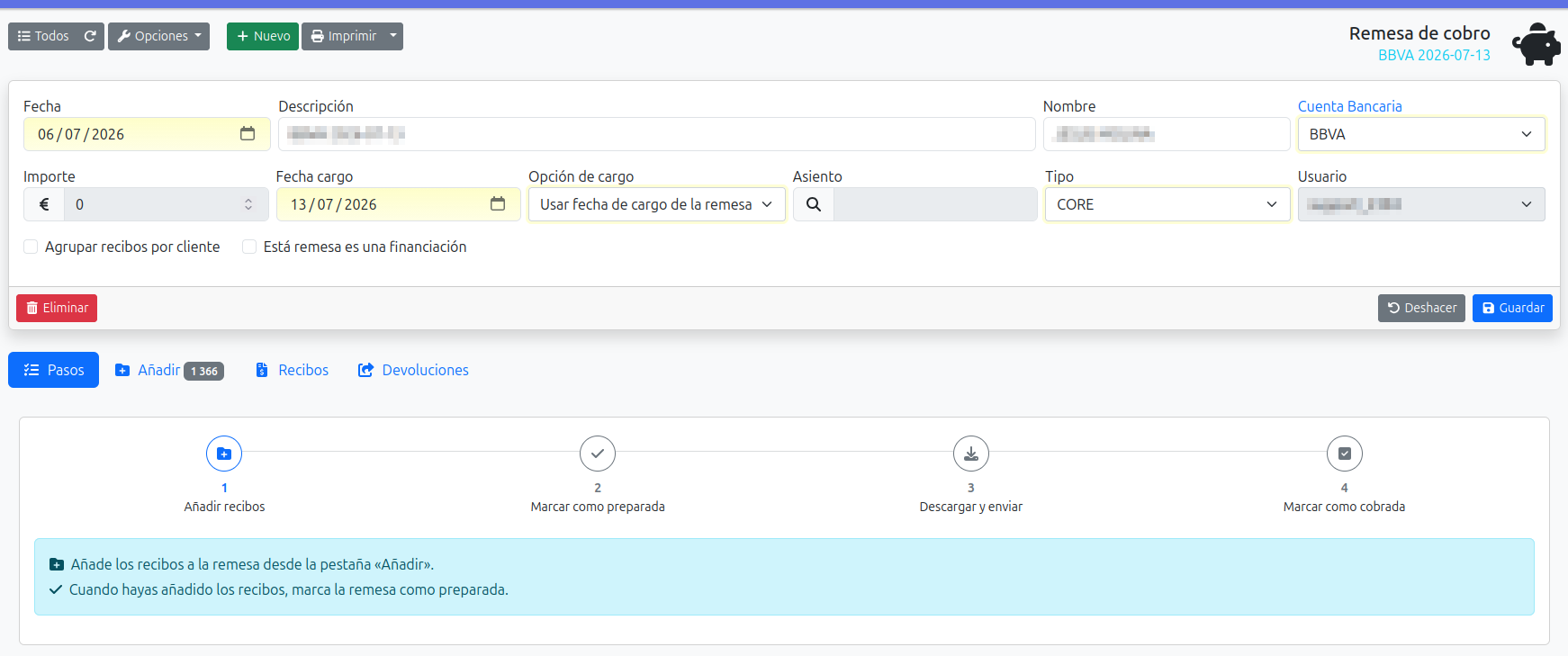Image resolution: width=1568 pixels, height=656 pixels.
Task: Click the 'Descargar y enviar' step label
Action: (971, 507)
